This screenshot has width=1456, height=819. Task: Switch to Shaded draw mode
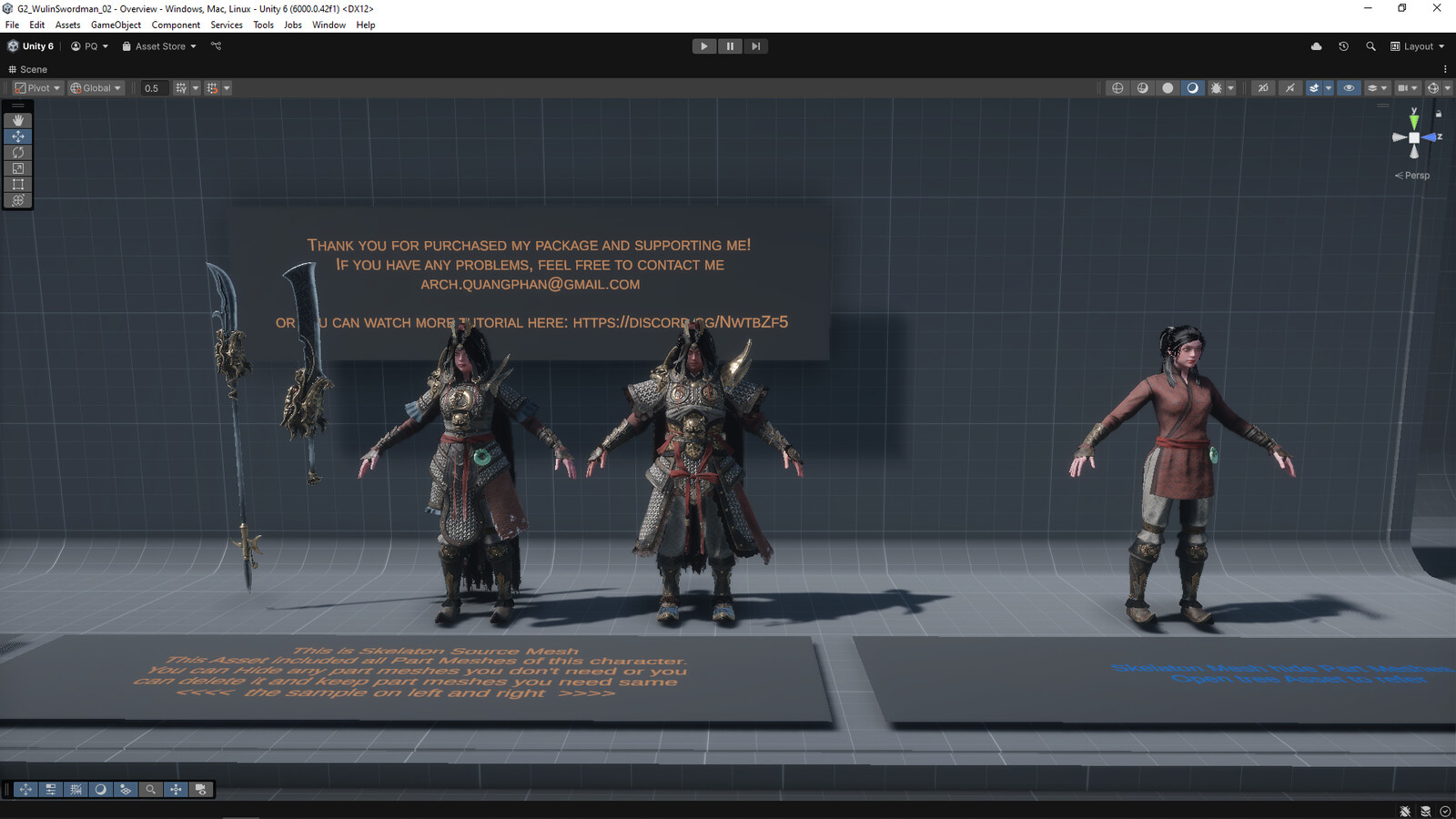tap(1192, 88)
